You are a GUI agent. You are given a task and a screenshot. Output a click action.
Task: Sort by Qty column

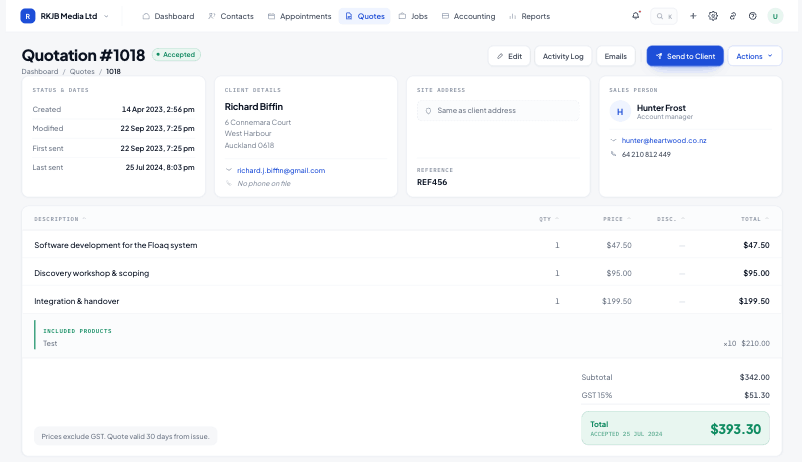[549, 219]
